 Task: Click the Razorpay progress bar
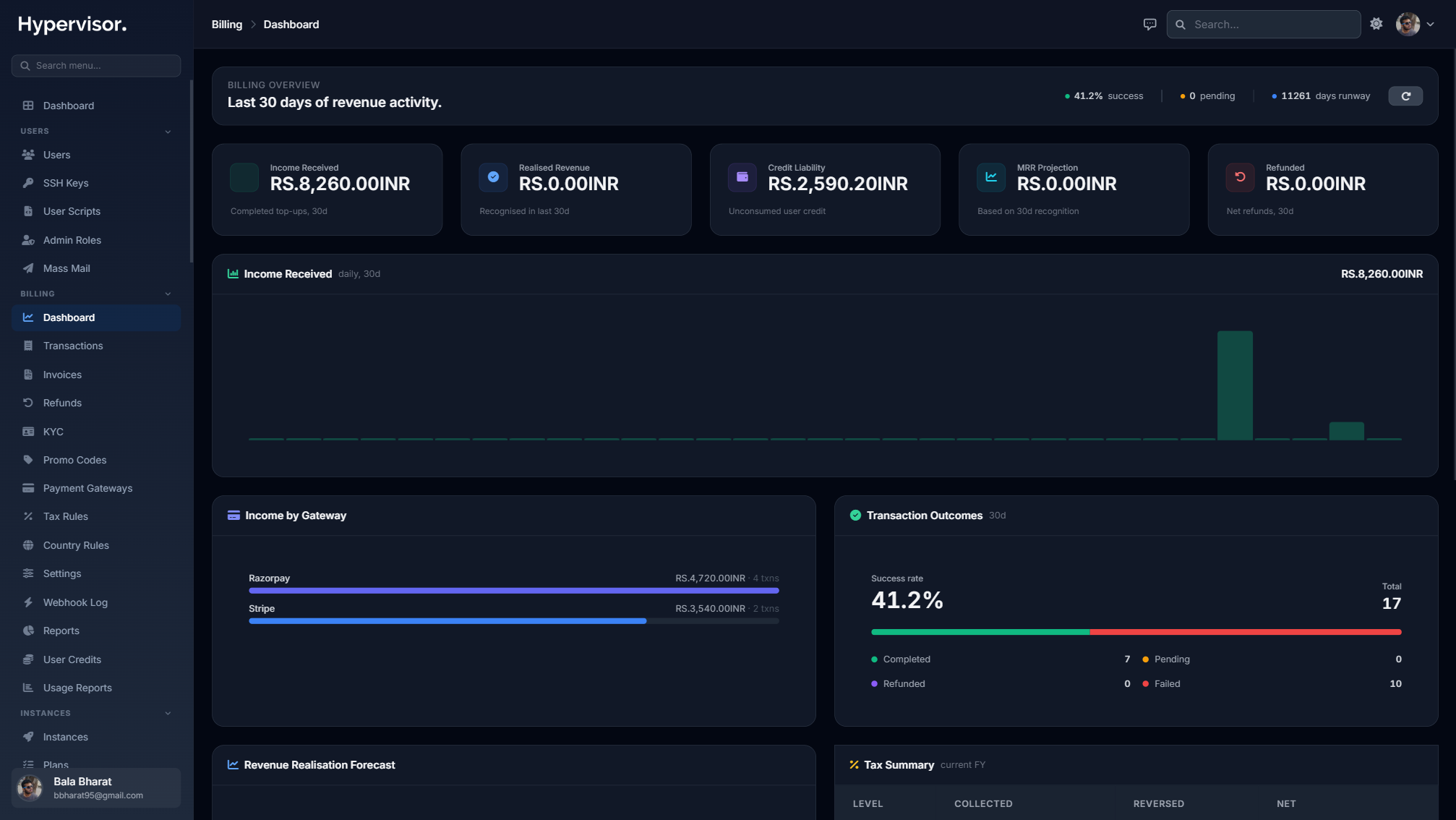coord(513,591)
